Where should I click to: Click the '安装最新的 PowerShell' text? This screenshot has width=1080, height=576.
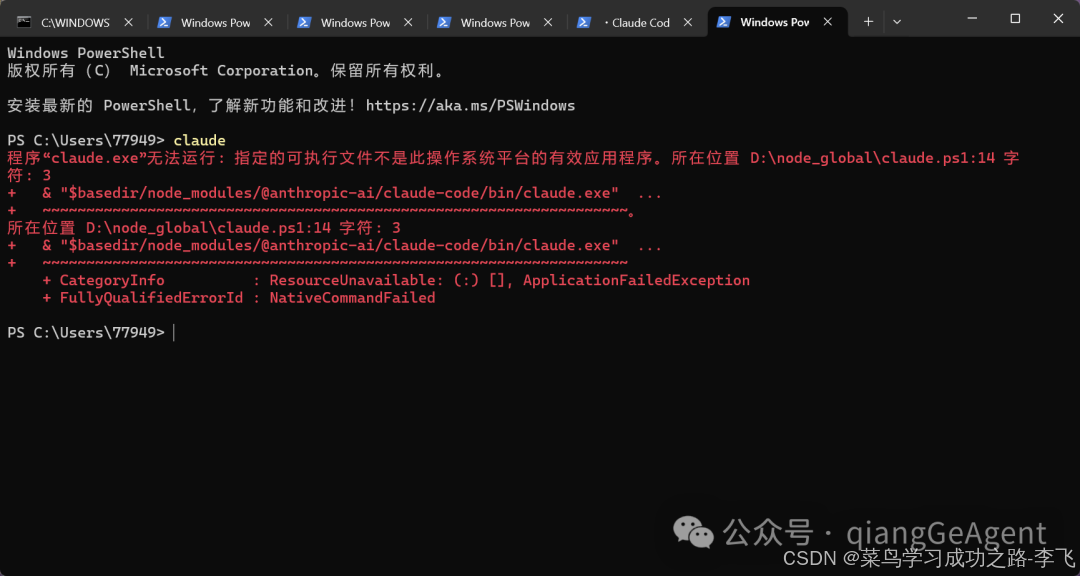[x=98, y=105]
